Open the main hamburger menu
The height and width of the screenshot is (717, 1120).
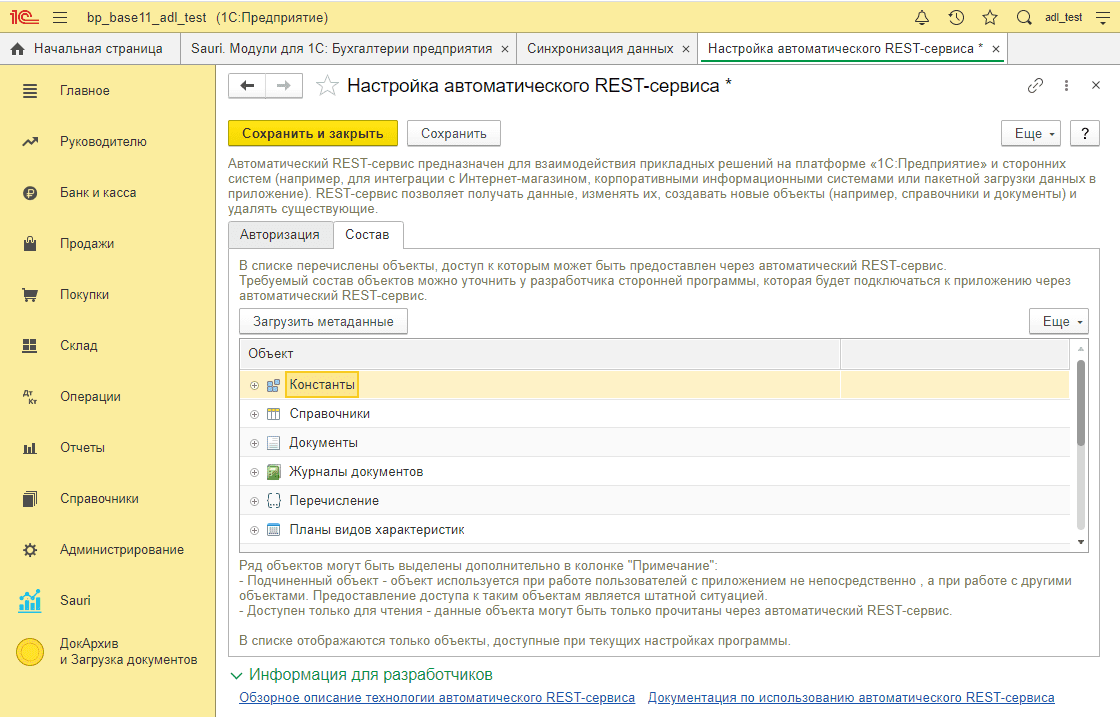[60, 18]
